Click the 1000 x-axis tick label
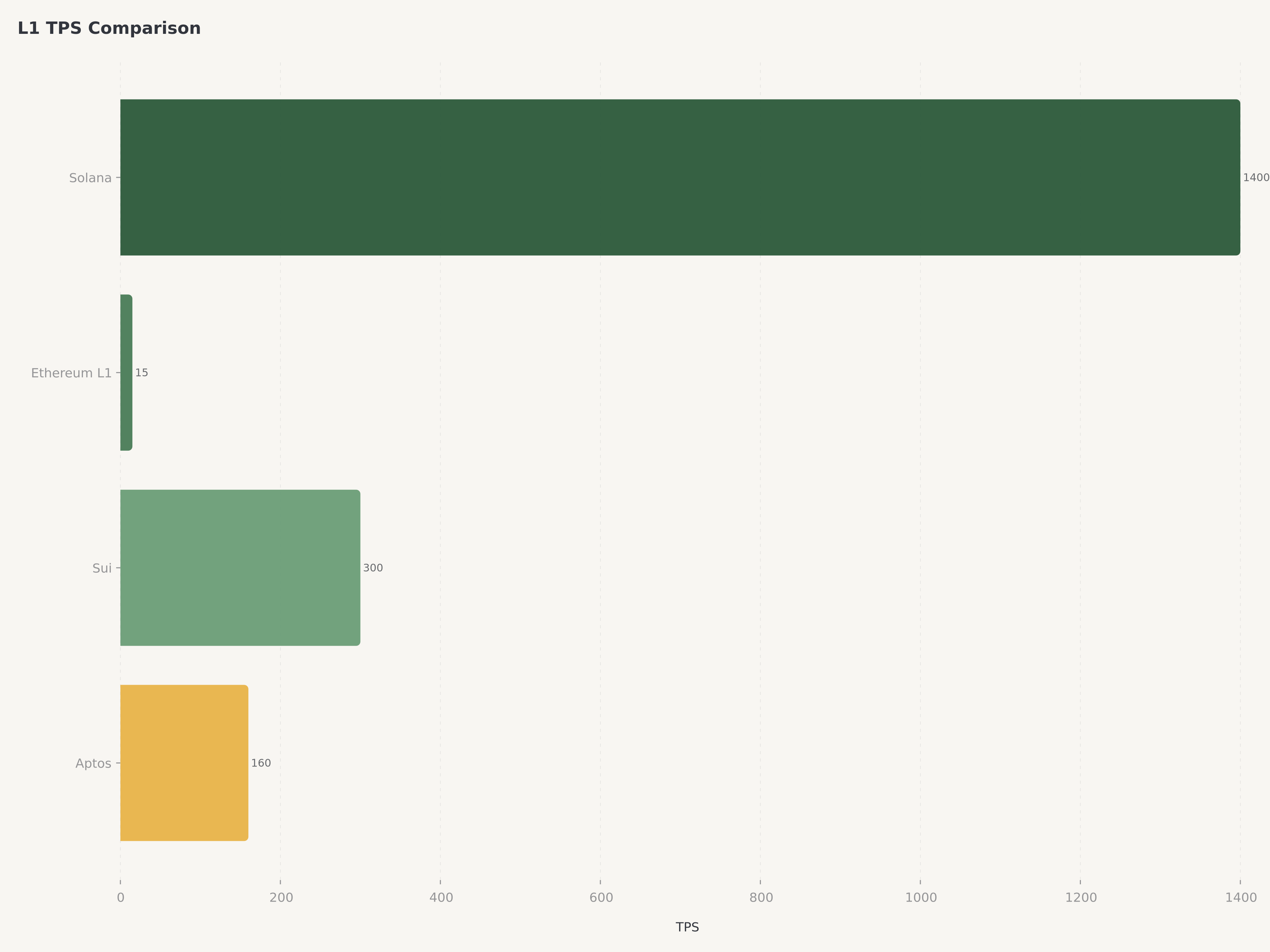The image size is (1270, 952). [x=921, y=897]
